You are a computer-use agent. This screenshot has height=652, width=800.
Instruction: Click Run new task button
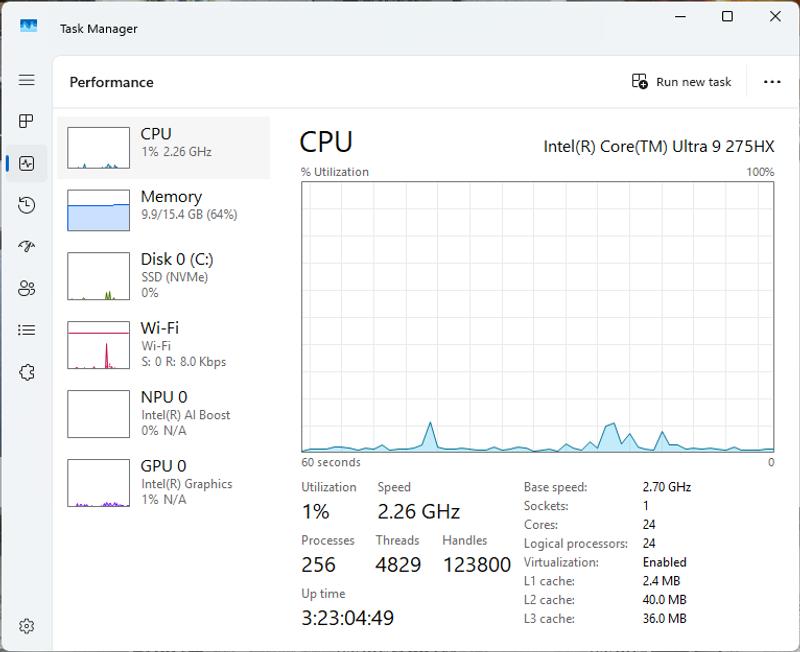tap(681, 82)
